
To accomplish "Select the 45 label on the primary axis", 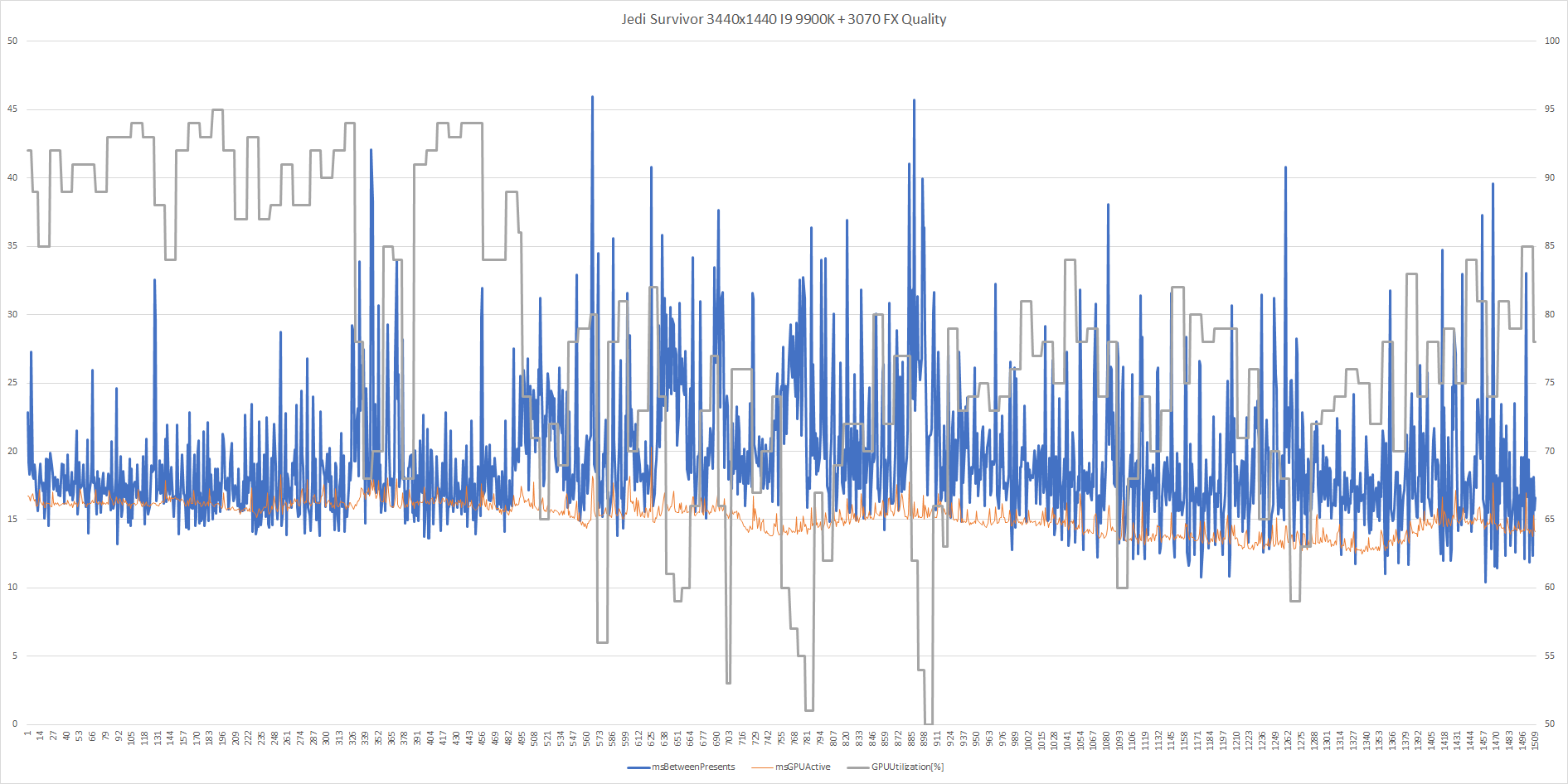I will pos(12,109).
